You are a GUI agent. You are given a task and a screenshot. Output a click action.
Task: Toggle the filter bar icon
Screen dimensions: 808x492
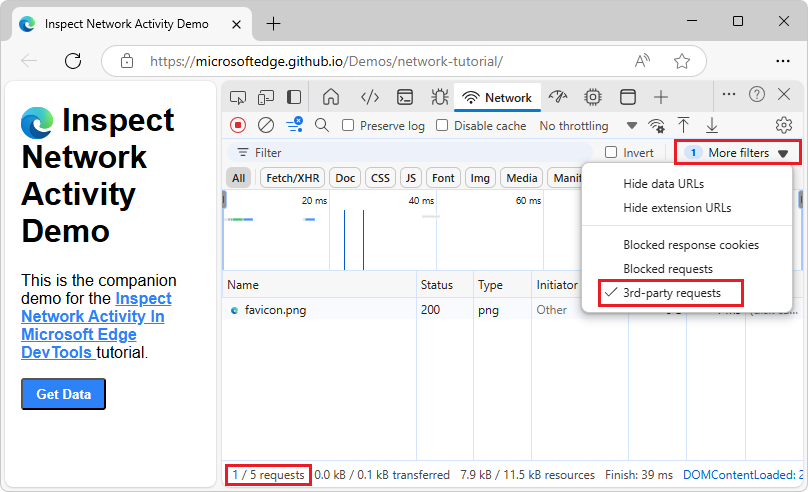pyautogui.click(x=295, y=125)
